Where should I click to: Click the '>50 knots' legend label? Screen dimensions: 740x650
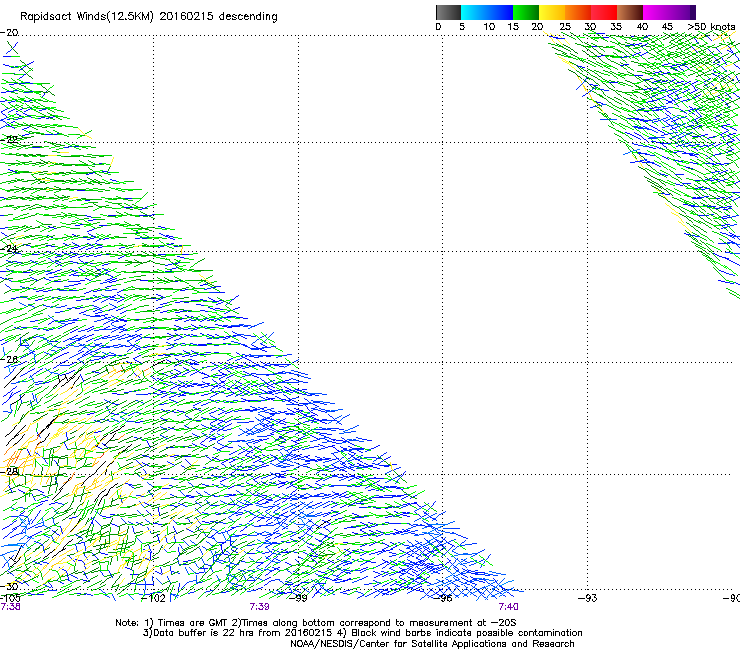[x=711, y=27]
